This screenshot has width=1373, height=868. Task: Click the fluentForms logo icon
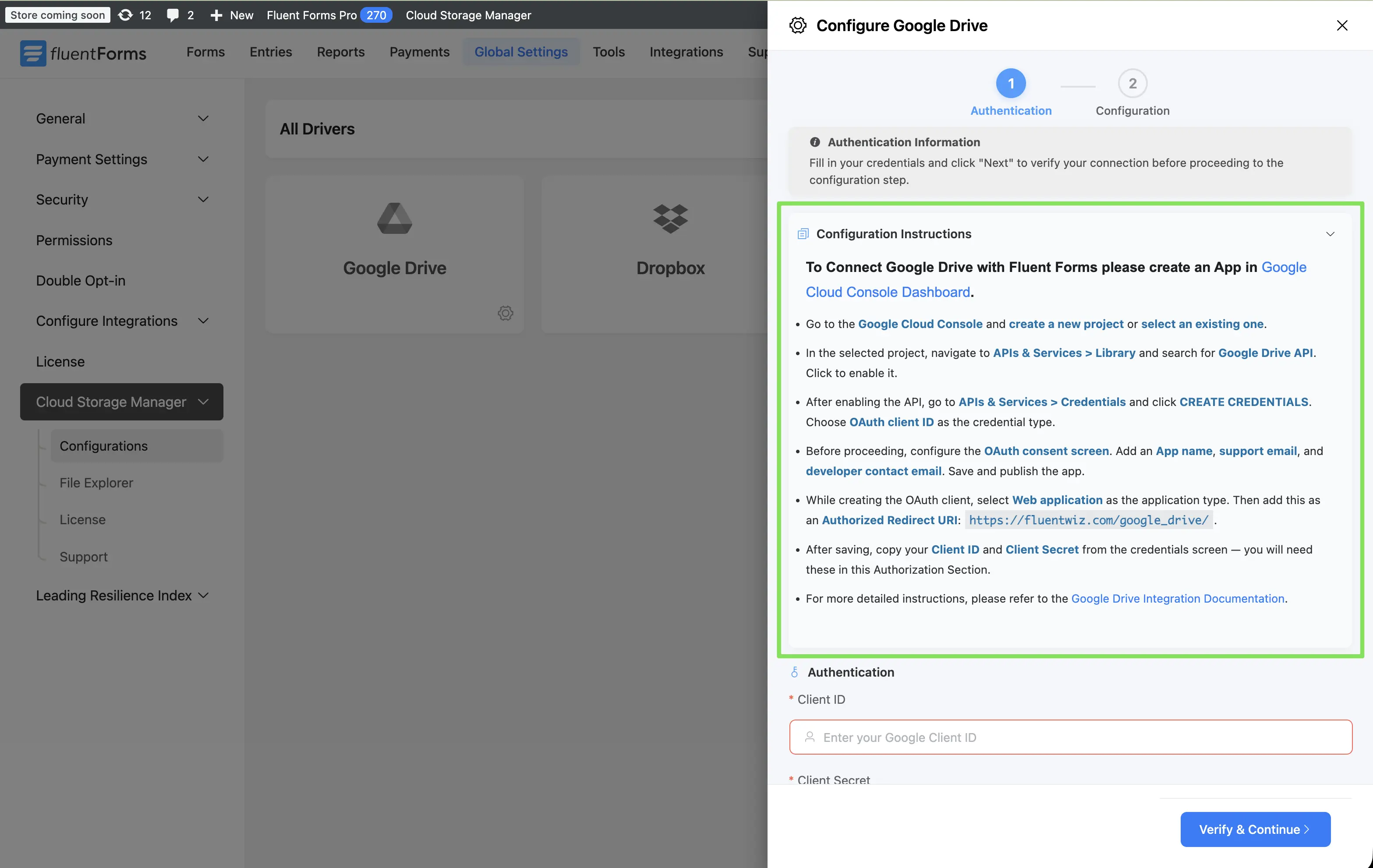32,53
